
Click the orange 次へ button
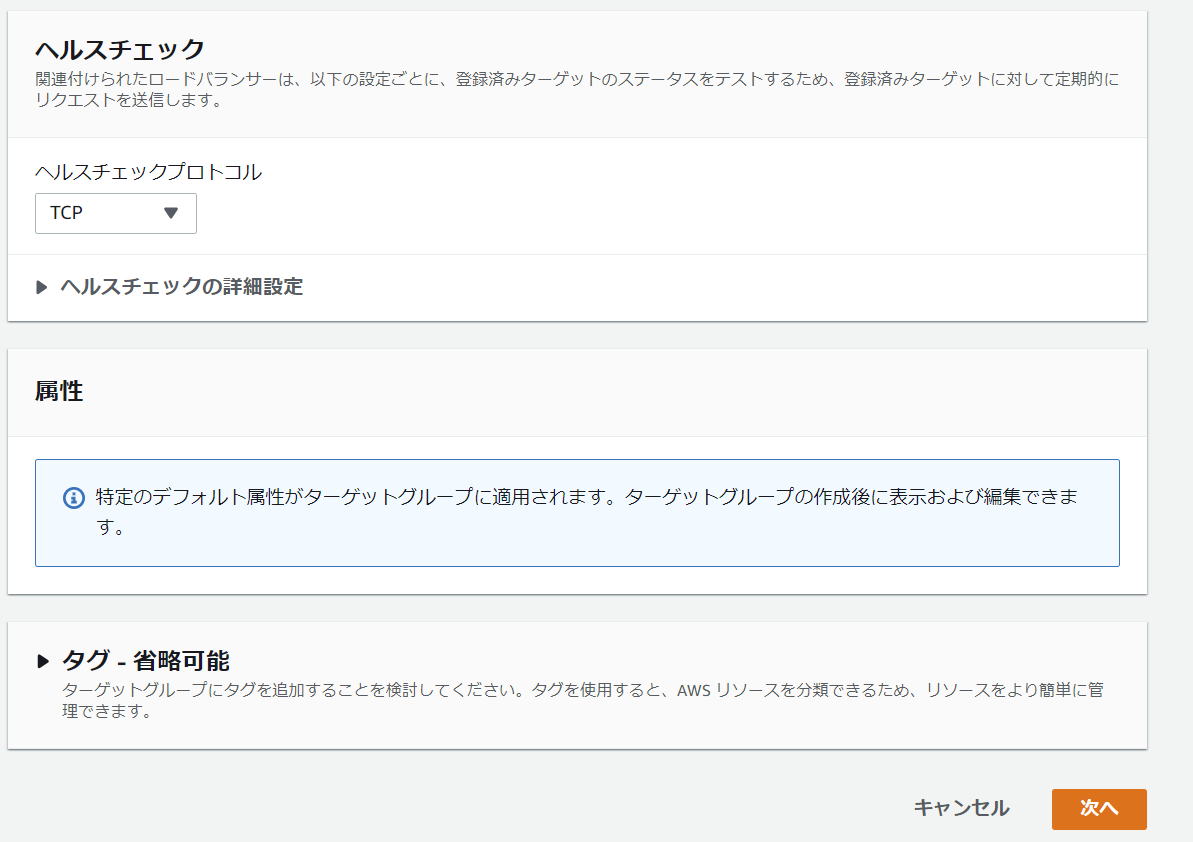tap(1099, 809)
